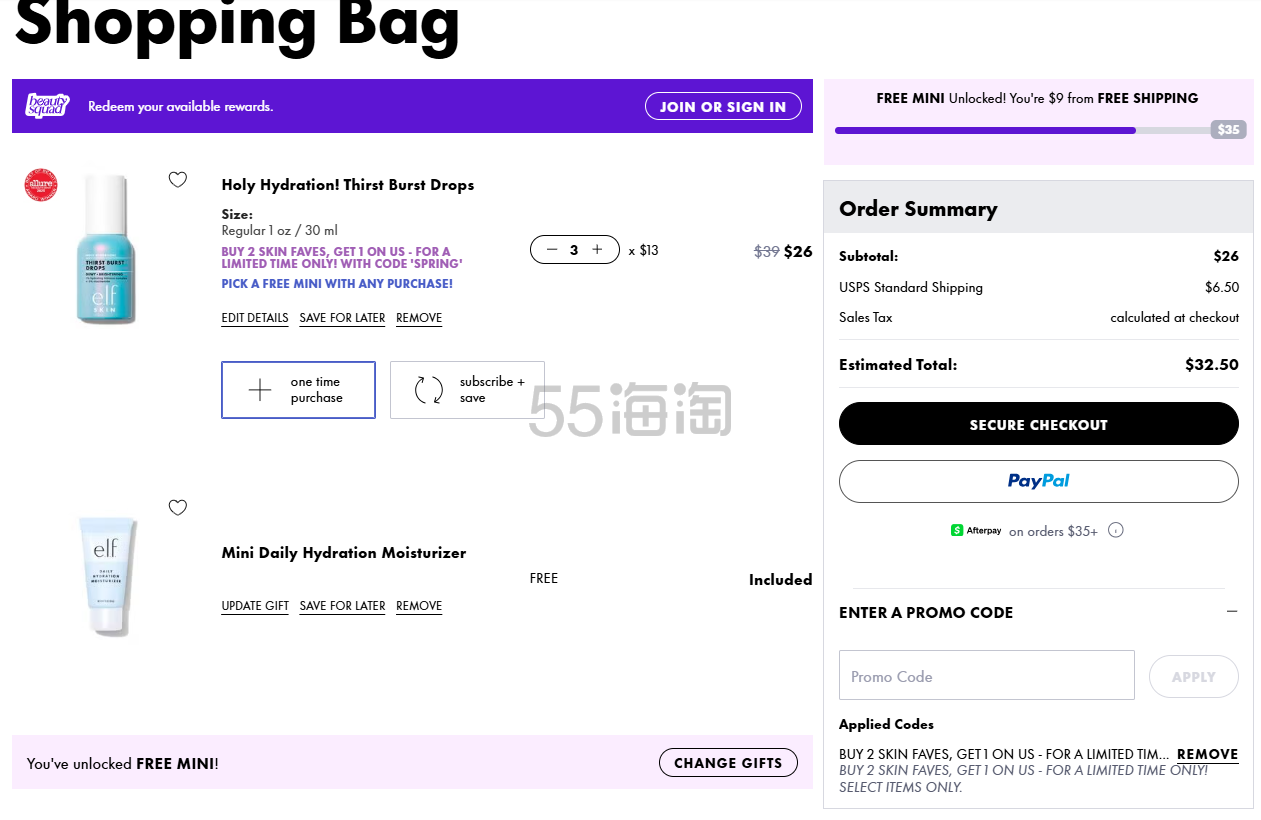This screenshot has height=820, width=1261.
Task: Click the Promo Code input field
Action: [986, 675]
